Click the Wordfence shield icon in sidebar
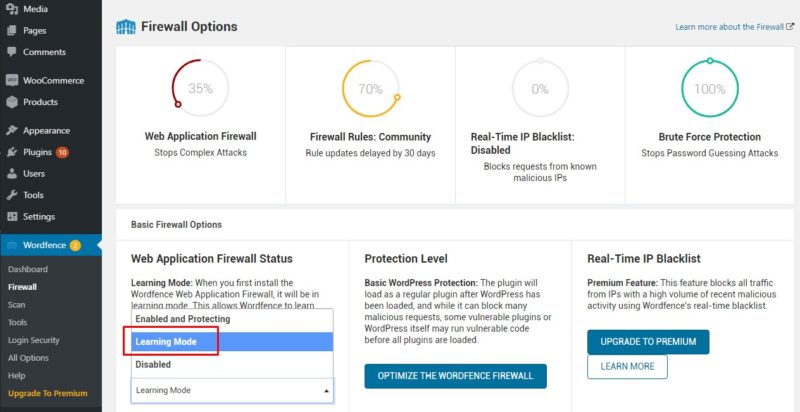Viewport: 800px width, 412px height. 13,245
